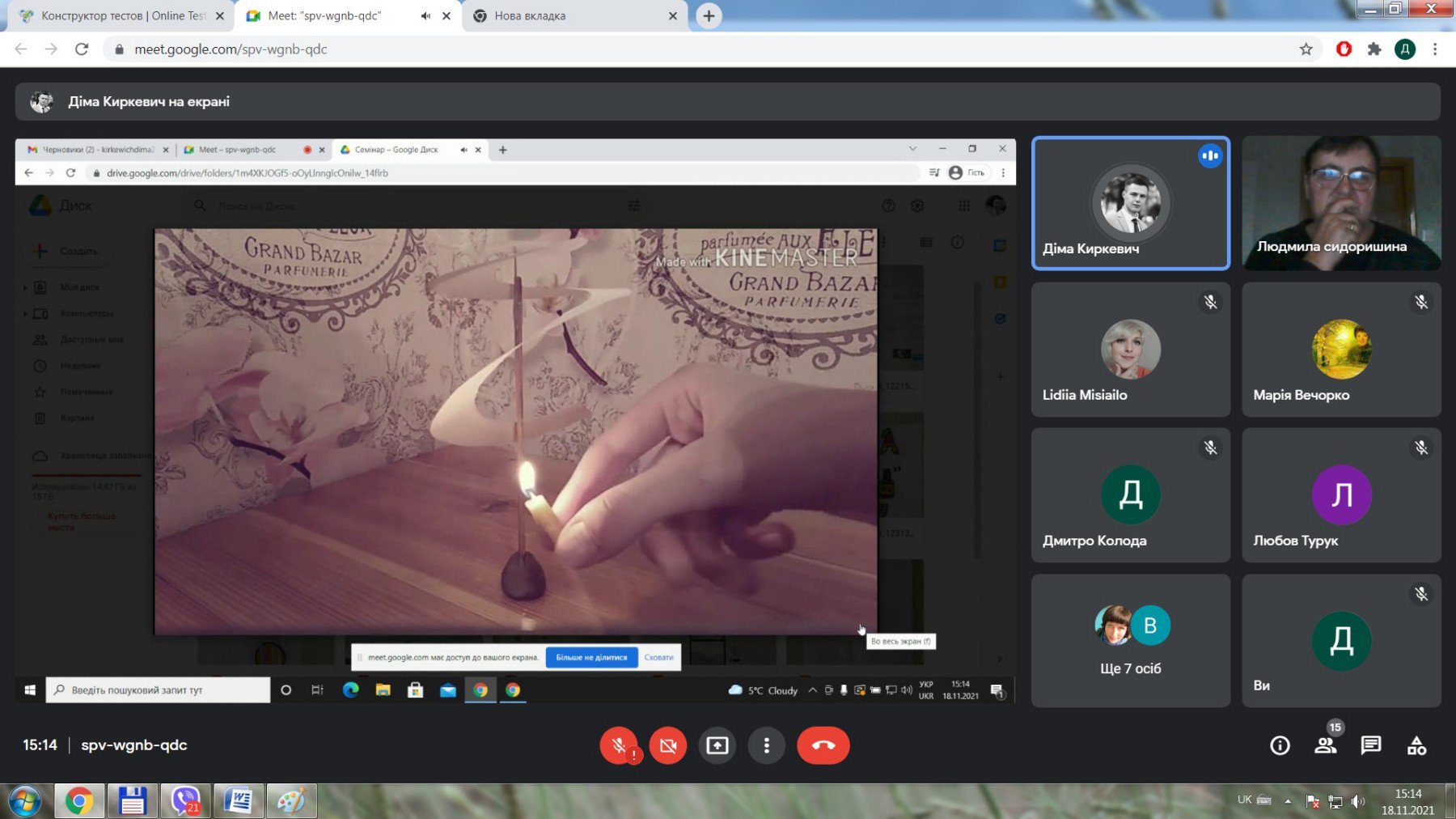Click Корзина in shared Drive sidebar

(x=77, y=418)
